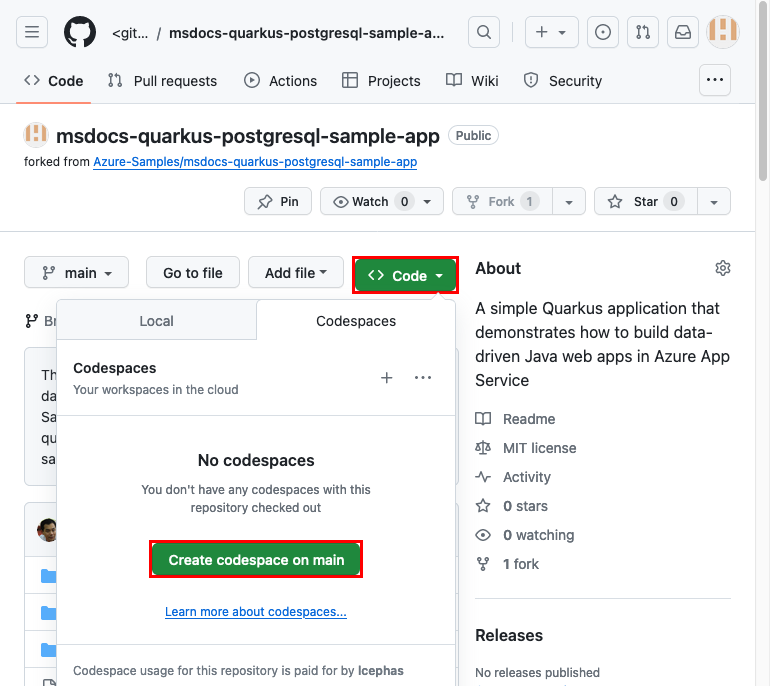Toggle Star on this repository
The image size is (770, 686).
point(645,202)
